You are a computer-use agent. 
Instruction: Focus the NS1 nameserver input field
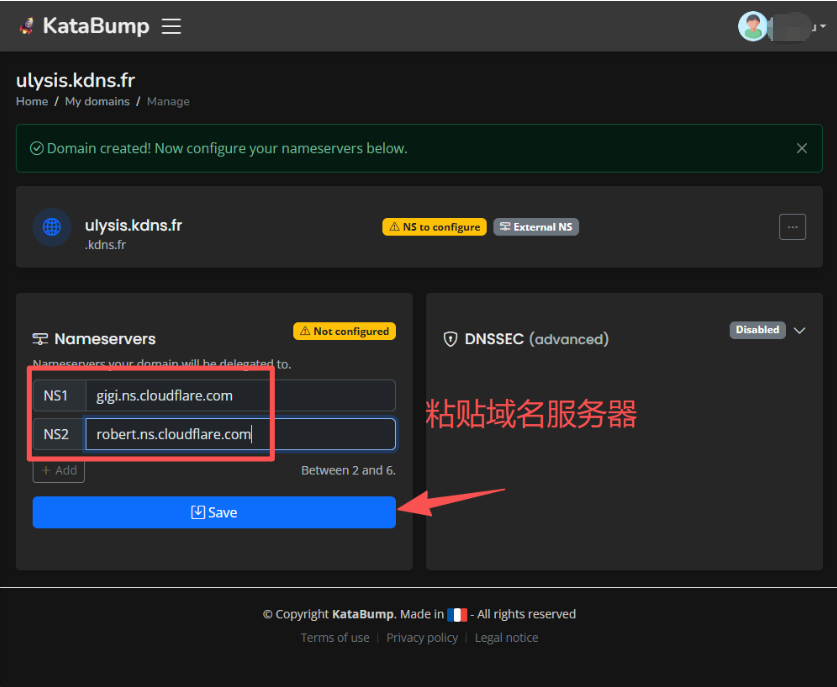click(x=240, y=396)
